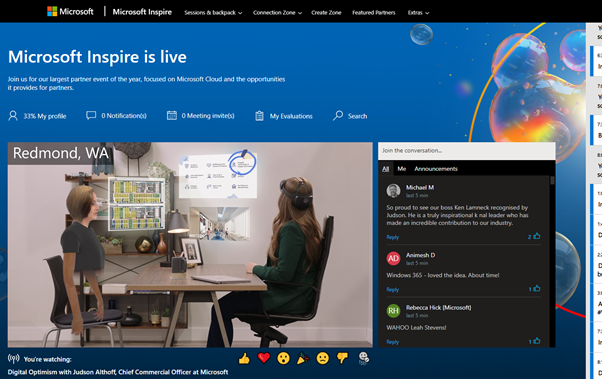
Task: Open the Search magnifier icon
Action: [x=338, y=116]
